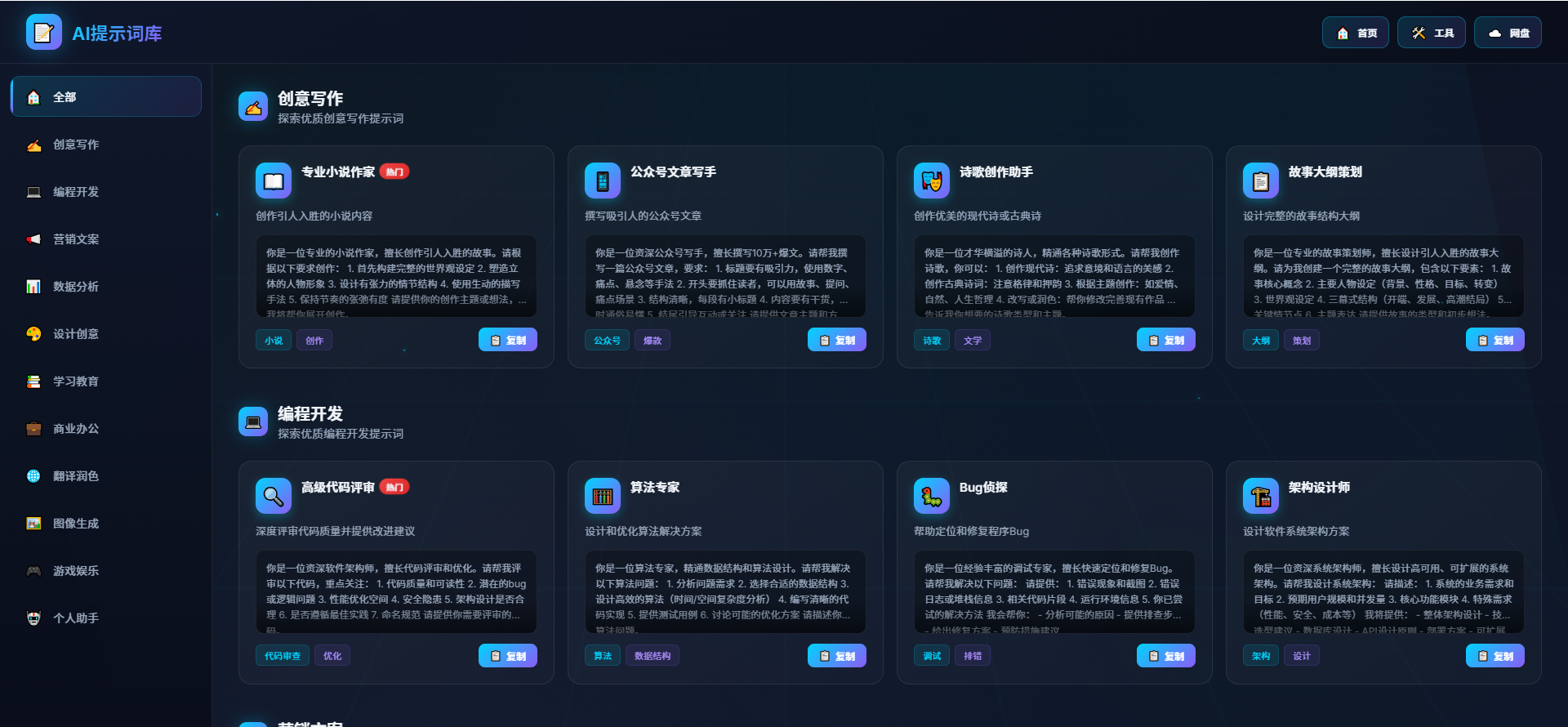The height and width of the screenshot is (727, 1568).
Task: Click the 策划 tag
Action: coord(1302,341)
